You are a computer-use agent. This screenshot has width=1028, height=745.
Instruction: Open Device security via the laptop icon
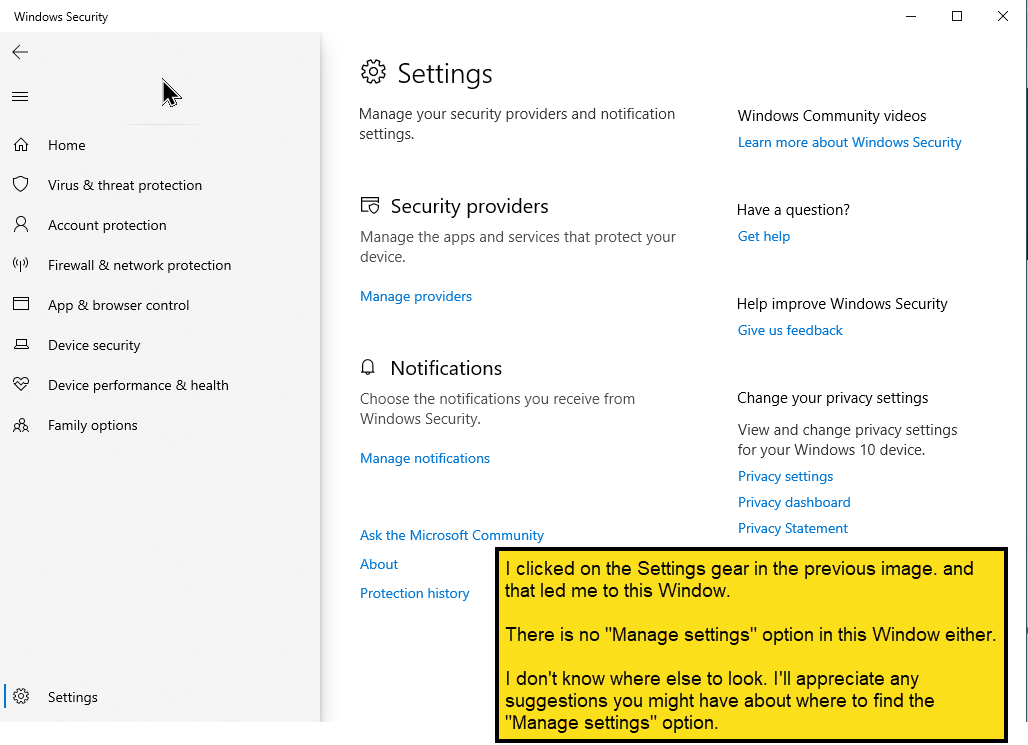21,345
